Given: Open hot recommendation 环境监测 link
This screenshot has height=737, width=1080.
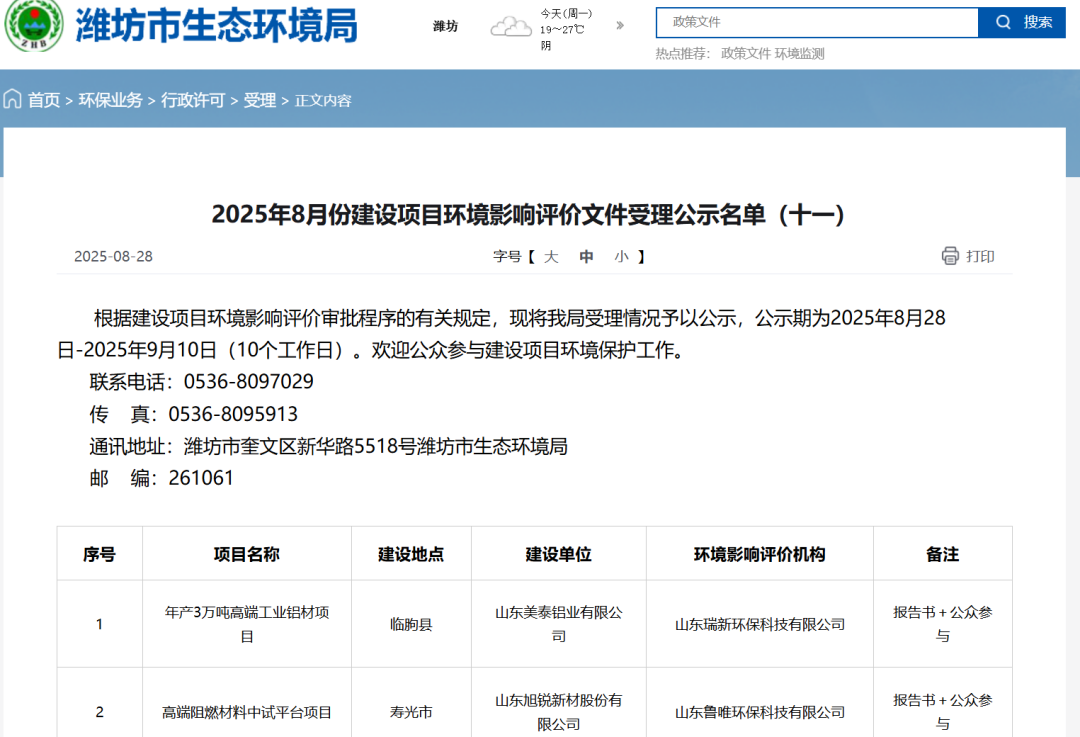Looking at the screenshot, I should pos(799,54).
